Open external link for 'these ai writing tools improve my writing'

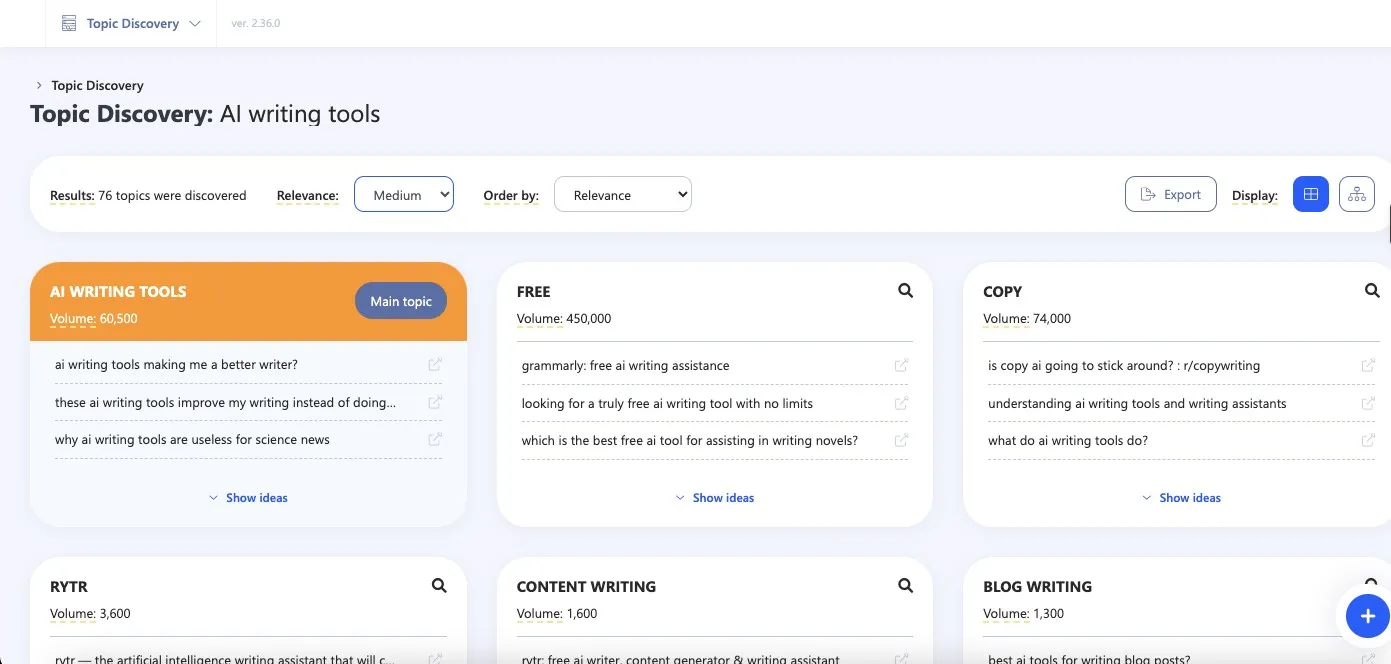click(435, 403)
